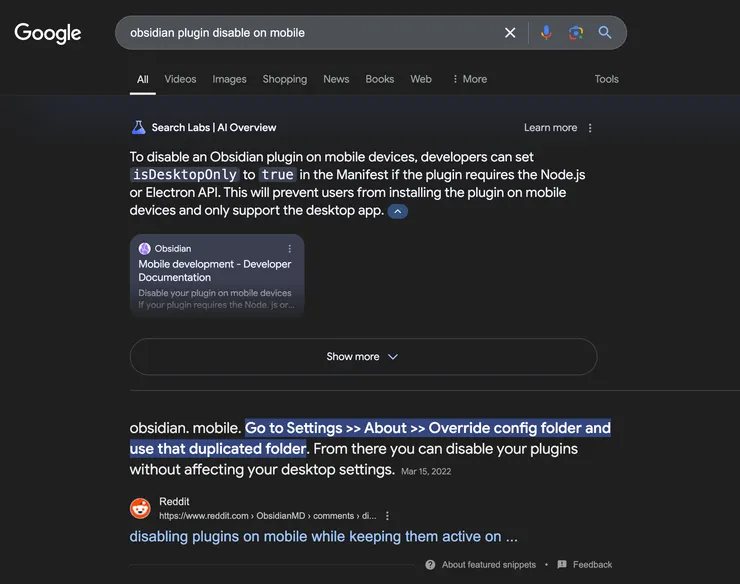This screenshot has height=584, width=740.
Task: Select the All tab
Action: tap(143, 79)
